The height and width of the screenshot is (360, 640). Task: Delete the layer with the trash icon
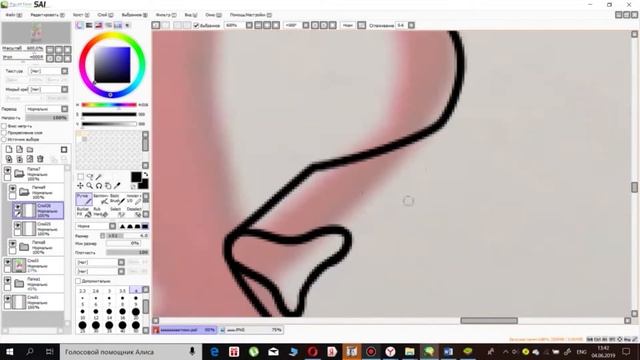coord(40,159)
